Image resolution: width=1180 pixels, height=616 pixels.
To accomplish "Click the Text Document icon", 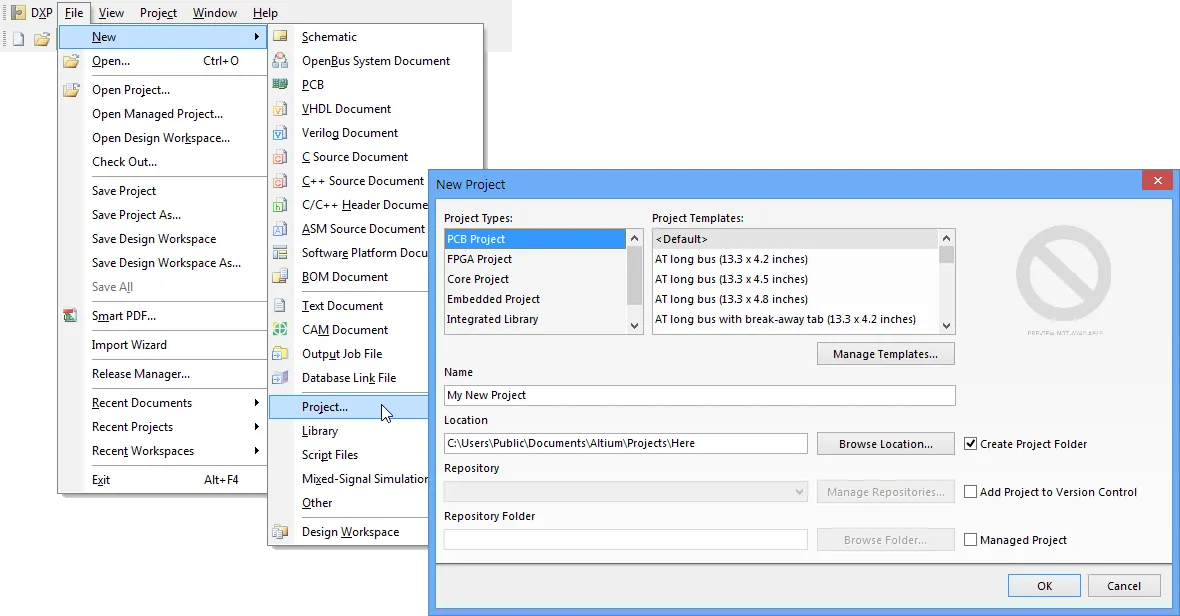I will pyautogui.click(x=280, y=305).
